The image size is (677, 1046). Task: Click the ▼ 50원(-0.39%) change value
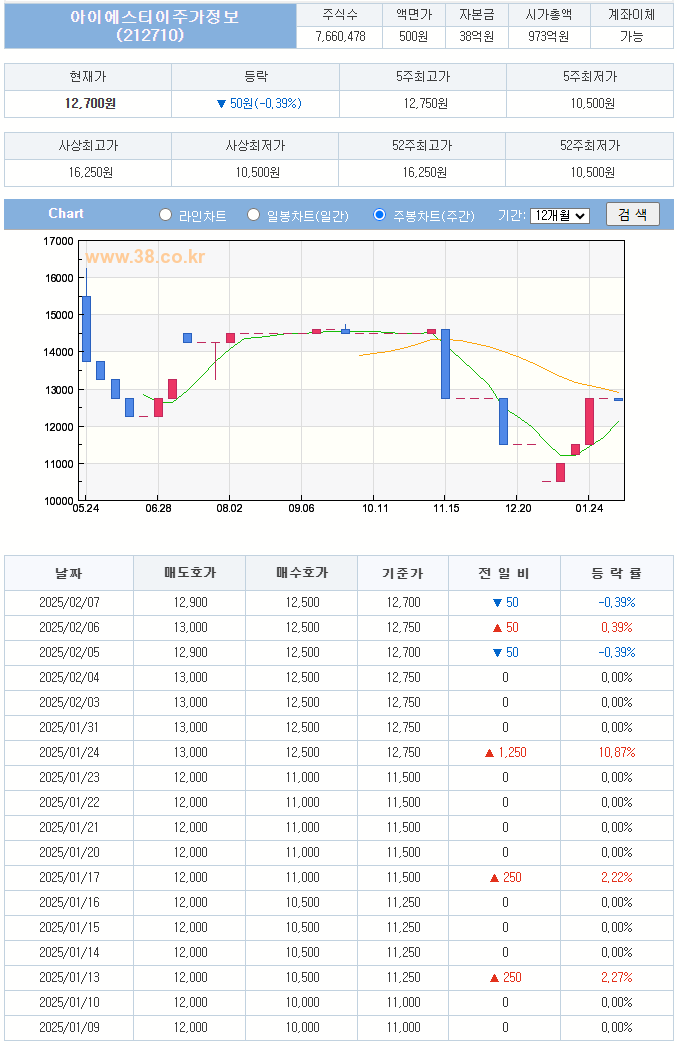pos(259,103)
